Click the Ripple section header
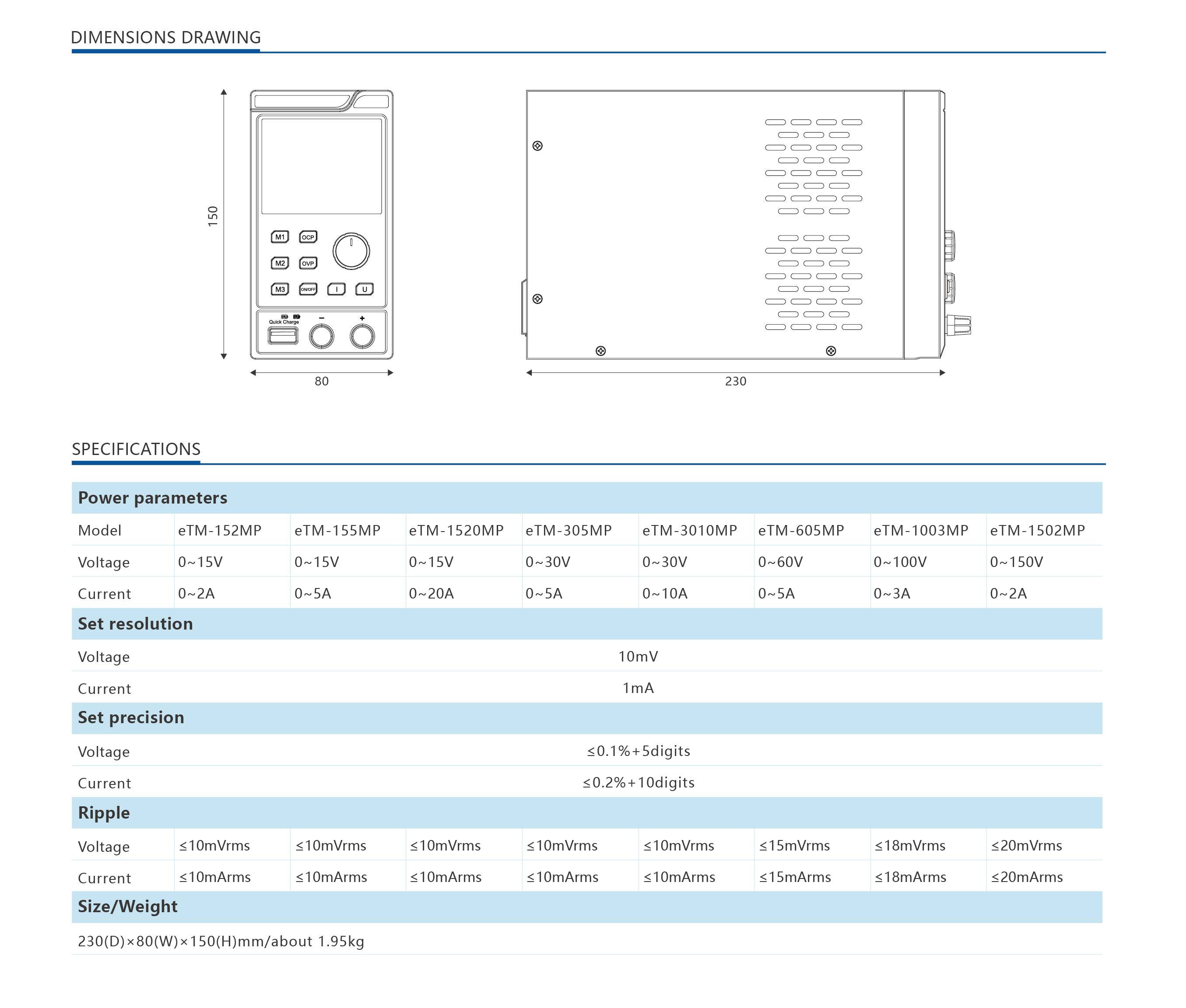 (586, 812)
